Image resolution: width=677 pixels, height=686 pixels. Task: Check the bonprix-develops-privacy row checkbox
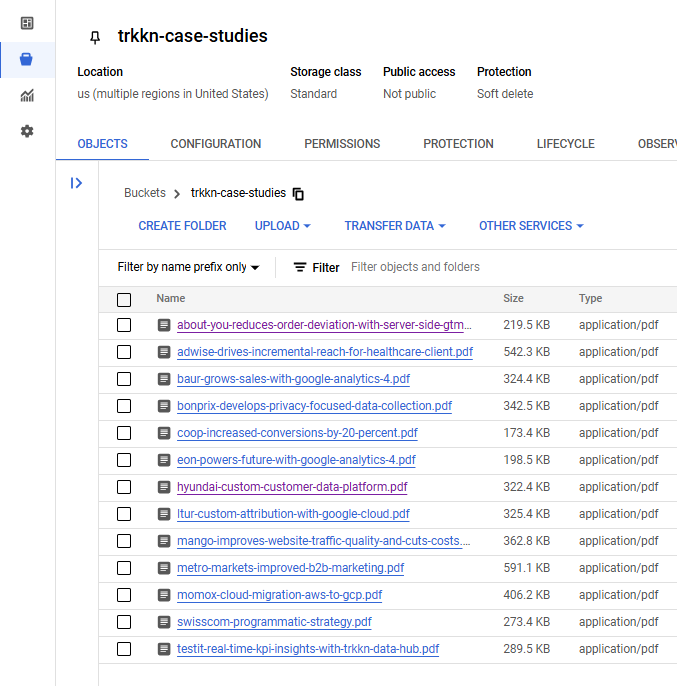pyautogui.click(x=124, y=406)
